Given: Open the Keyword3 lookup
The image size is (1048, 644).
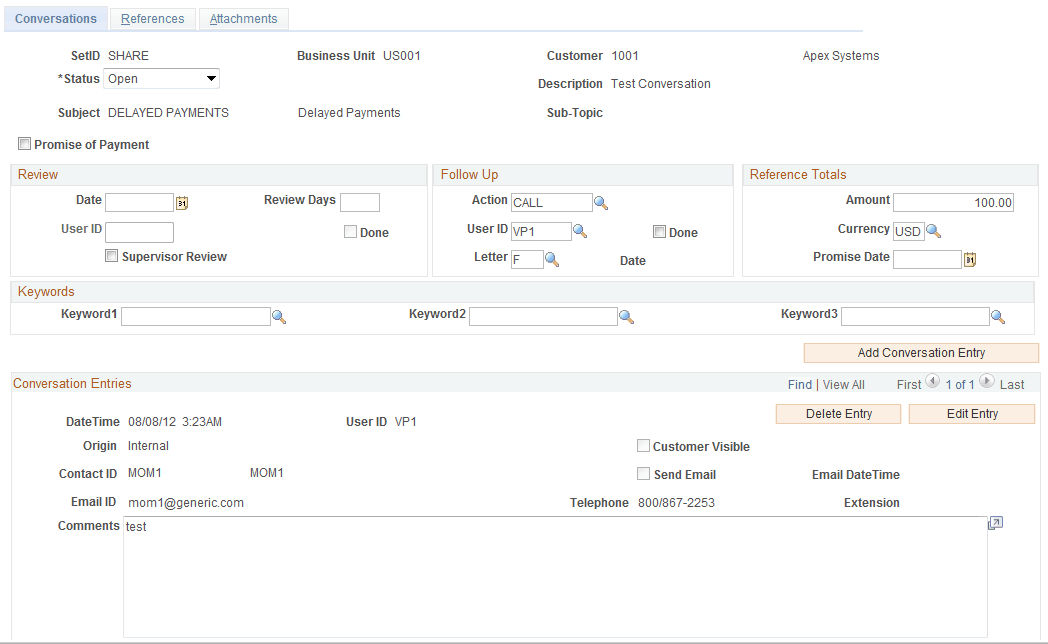Looking at the screenshot, I should point(998,316).
